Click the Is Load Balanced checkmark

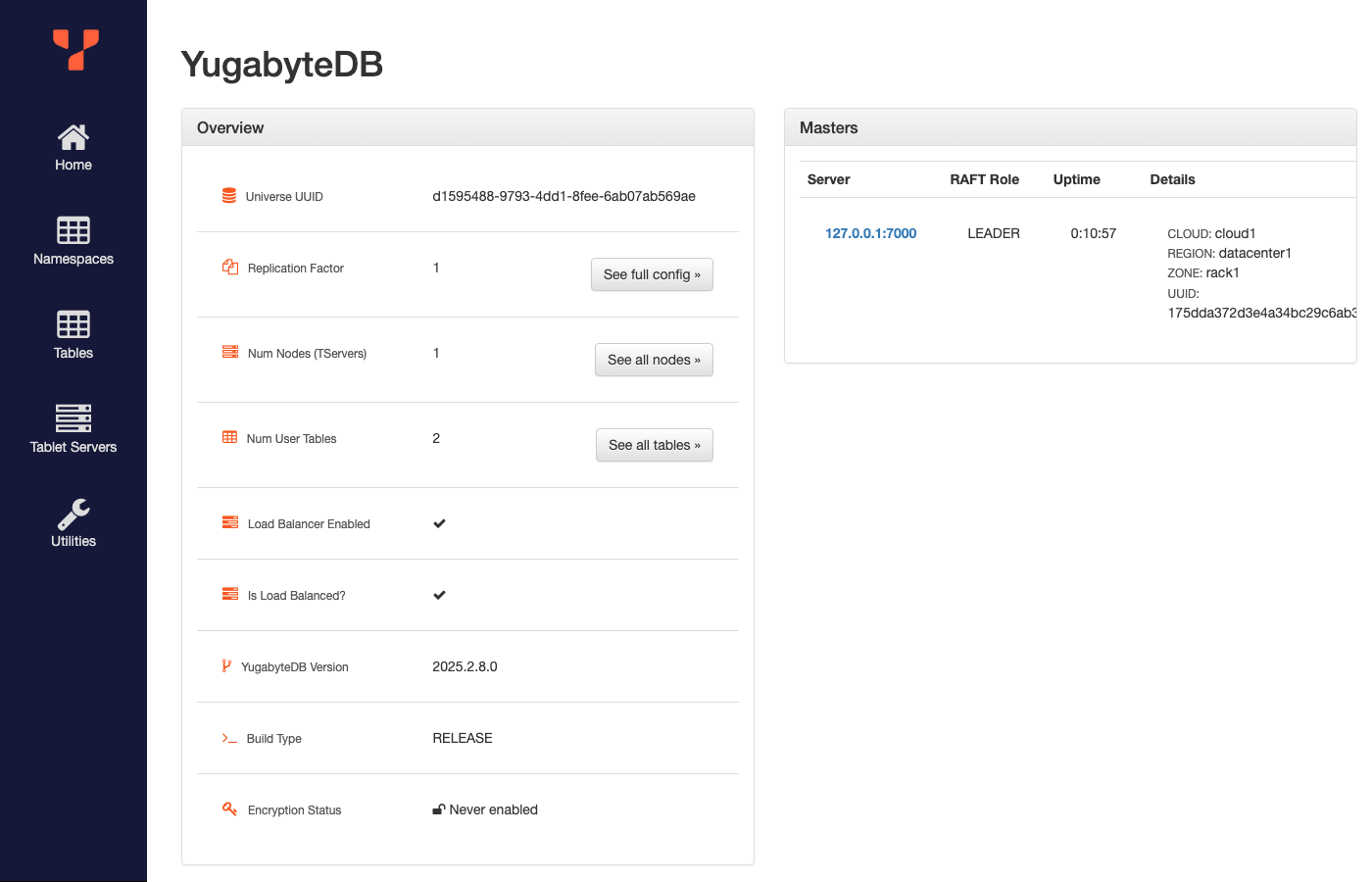coord(439,595)
